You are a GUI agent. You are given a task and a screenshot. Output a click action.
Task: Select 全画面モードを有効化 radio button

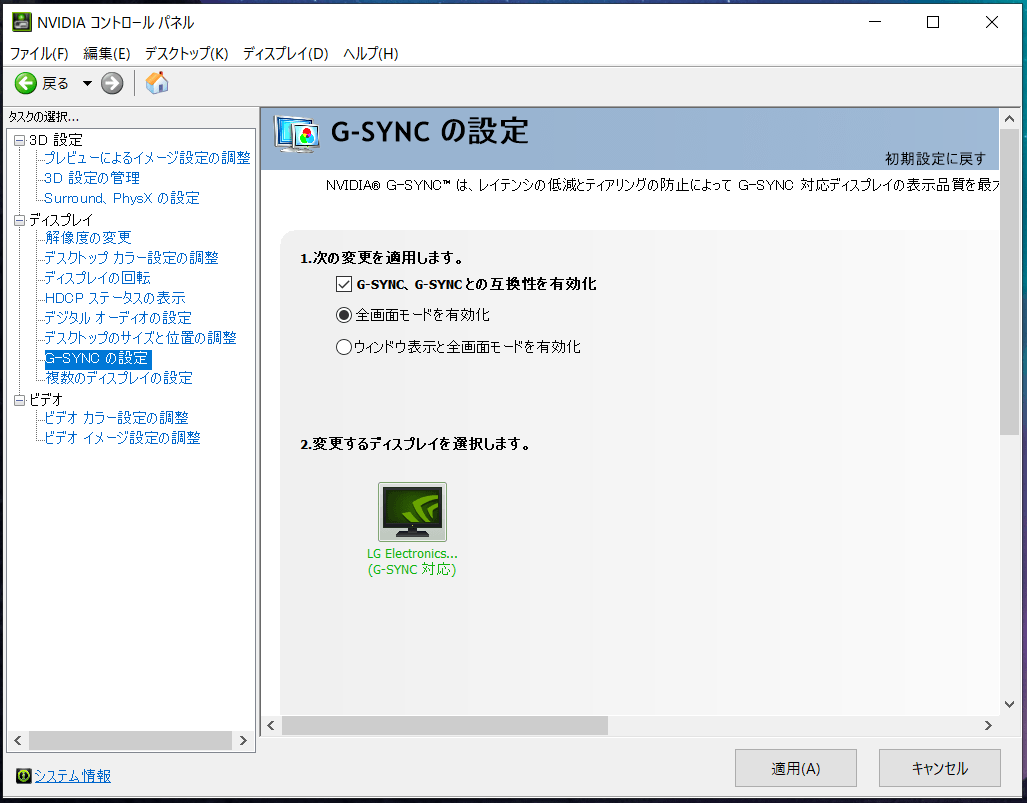[344, 315]
